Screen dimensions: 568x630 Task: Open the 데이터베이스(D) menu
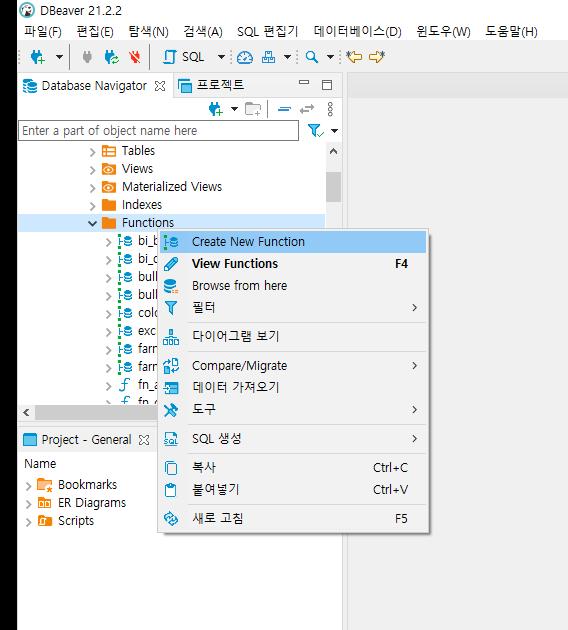pos(358,31)
